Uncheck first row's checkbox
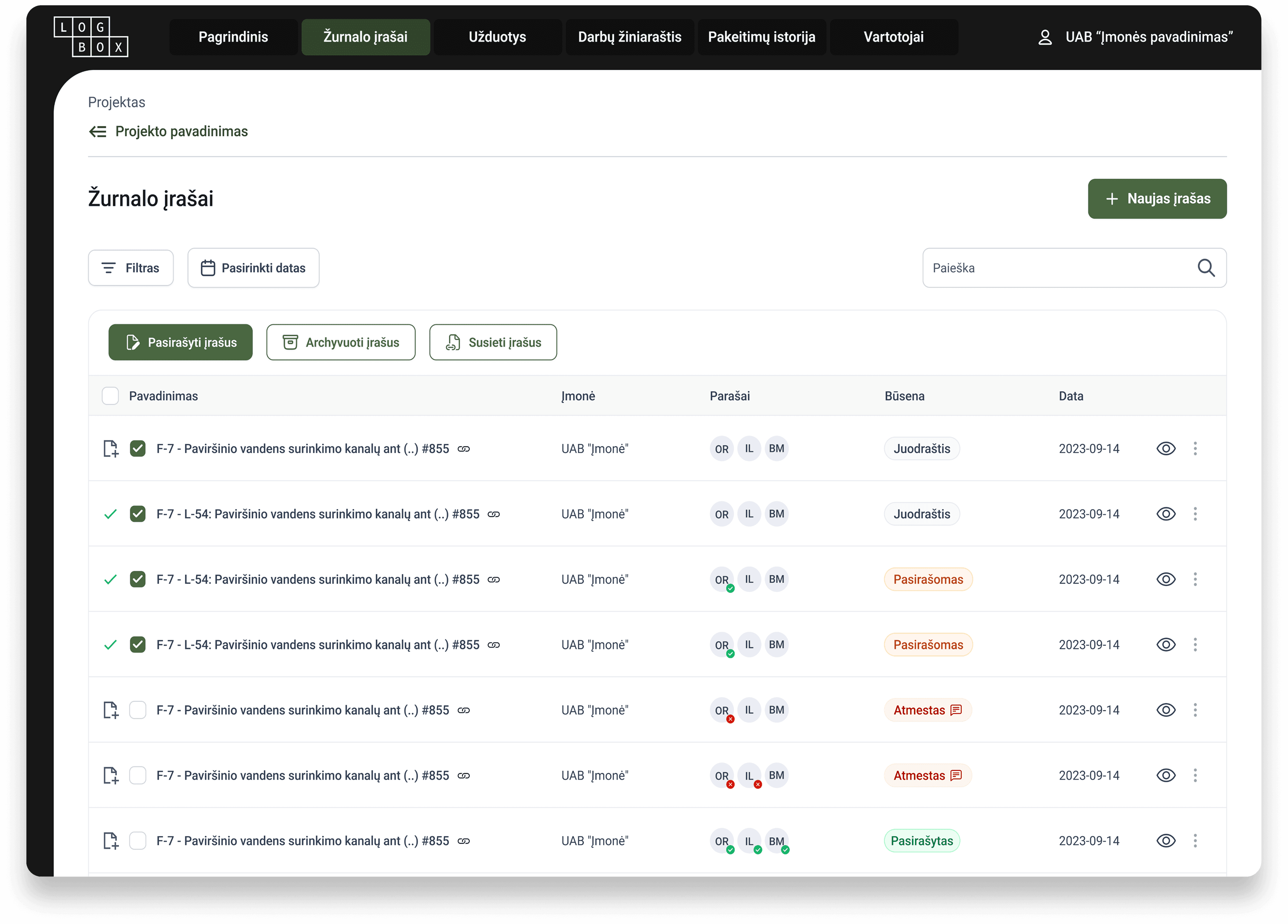Image resolution: width=1288 pixels, height=924 pixels. coord(137,448)
